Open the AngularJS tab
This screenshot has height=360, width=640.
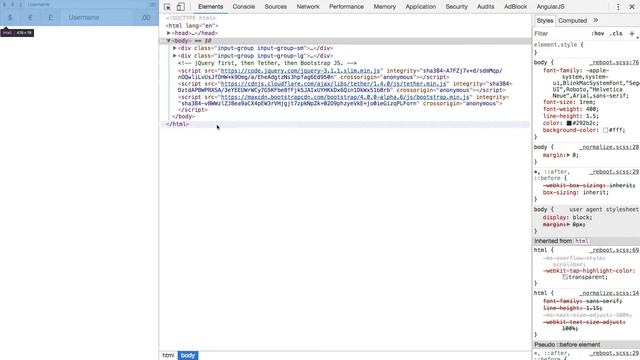(x=551, y=7)
